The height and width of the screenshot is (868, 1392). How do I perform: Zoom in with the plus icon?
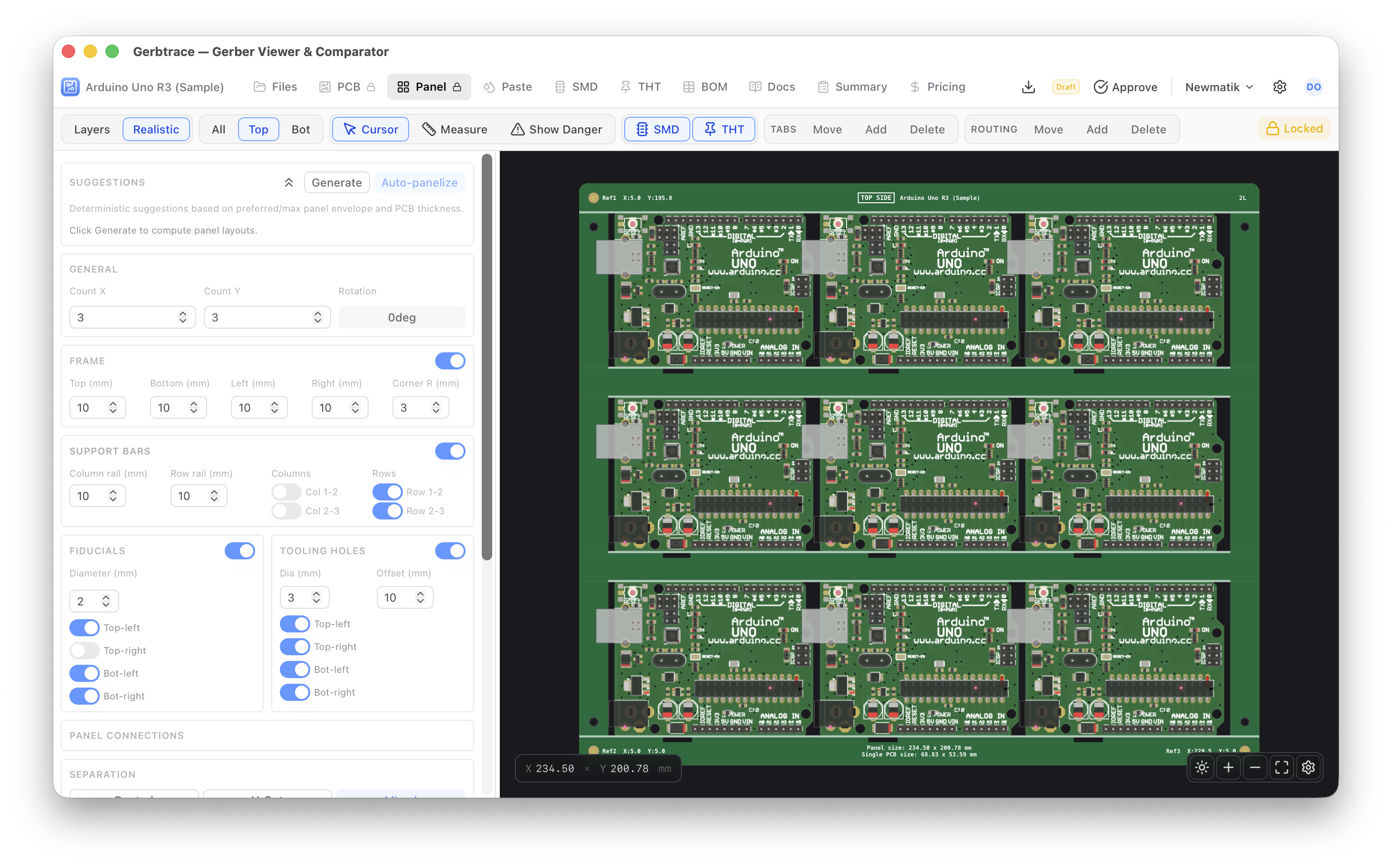[x=1229, y=767]
